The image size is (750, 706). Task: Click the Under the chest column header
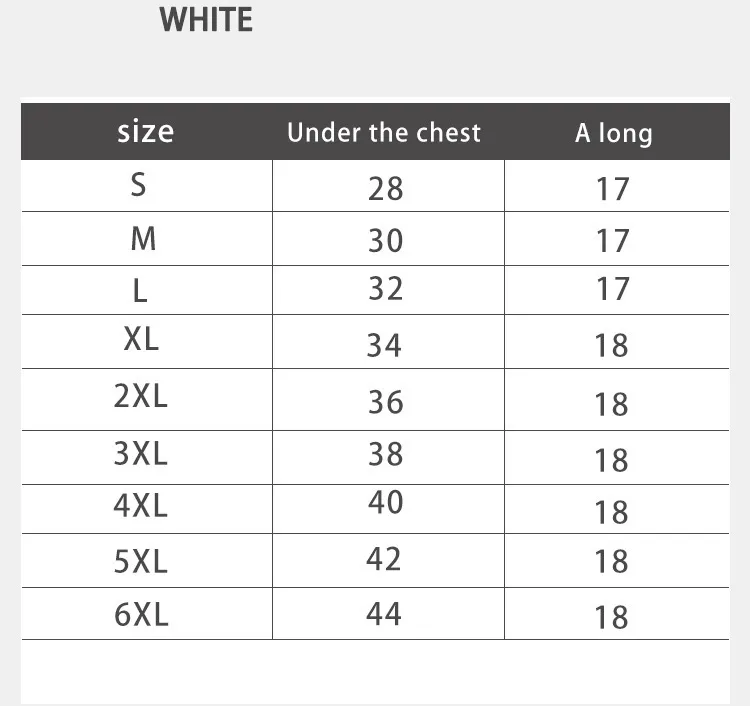[x=384, y=133]
